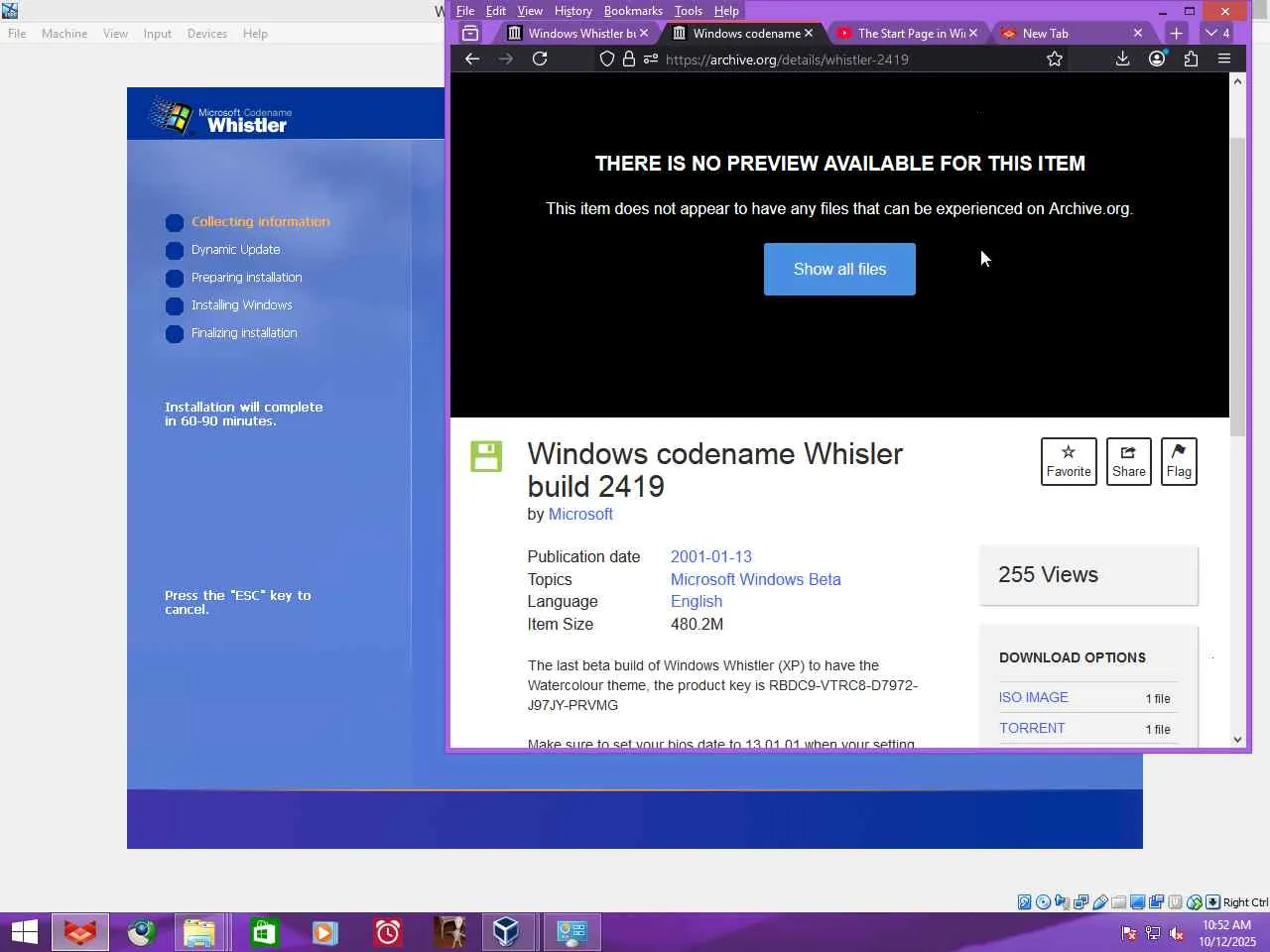Open the Microsoft author link
This screenshot has height=952, width=1270.
(580, 514)
